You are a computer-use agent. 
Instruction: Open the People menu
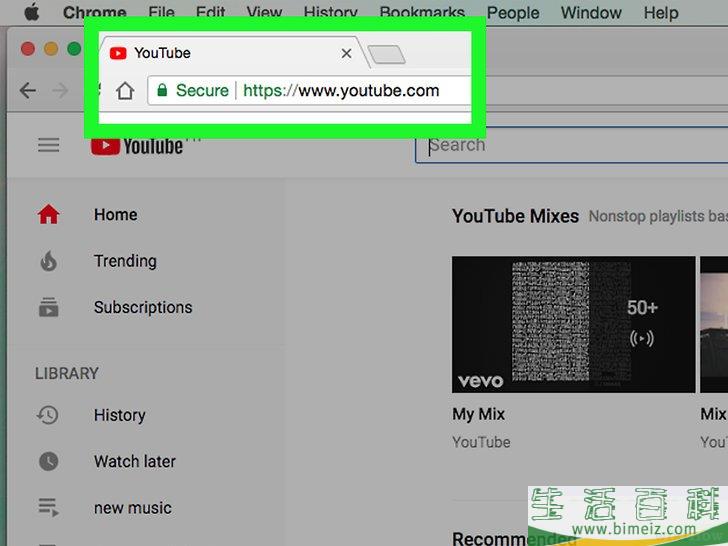513,13
